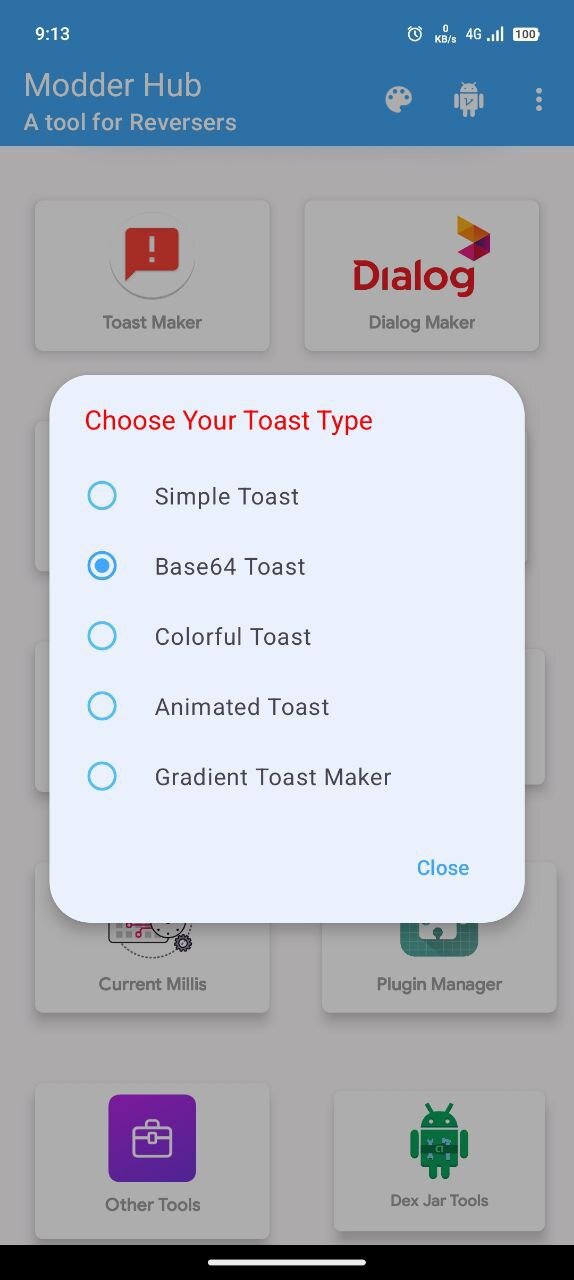Close the toast type dialog
The width and height of the screenshot is (574, 1280).
(x=443, y=868)
